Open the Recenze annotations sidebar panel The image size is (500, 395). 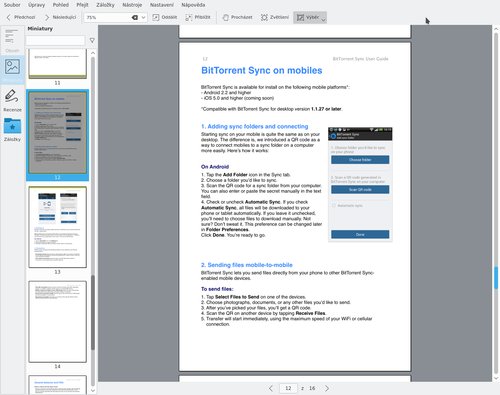pyautogui.click(x=12, y=100)
